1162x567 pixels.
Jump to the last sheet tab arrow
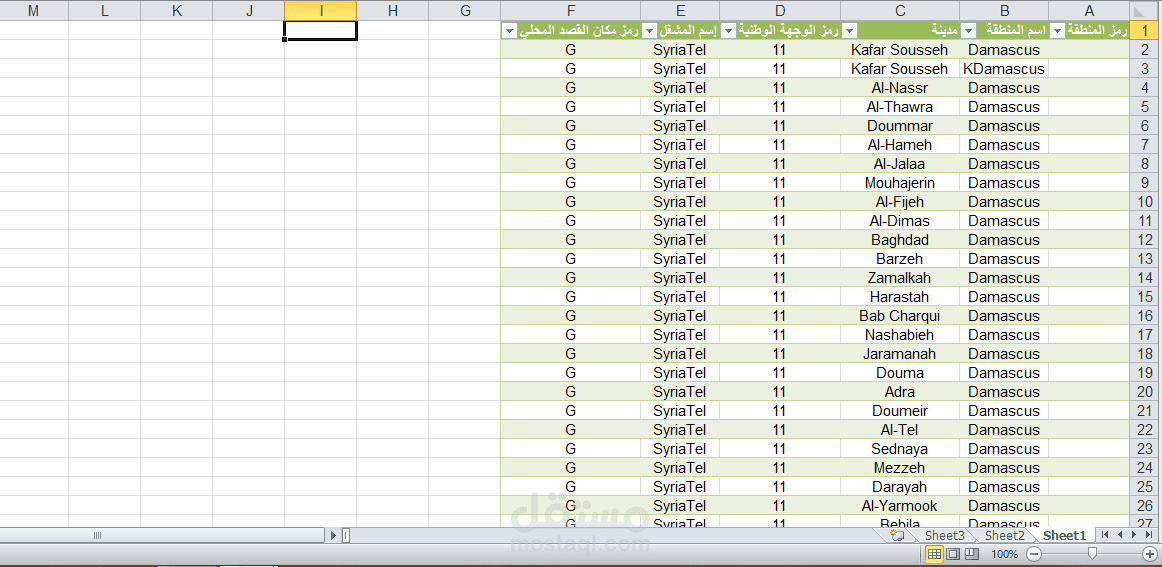click(1148, 535)
